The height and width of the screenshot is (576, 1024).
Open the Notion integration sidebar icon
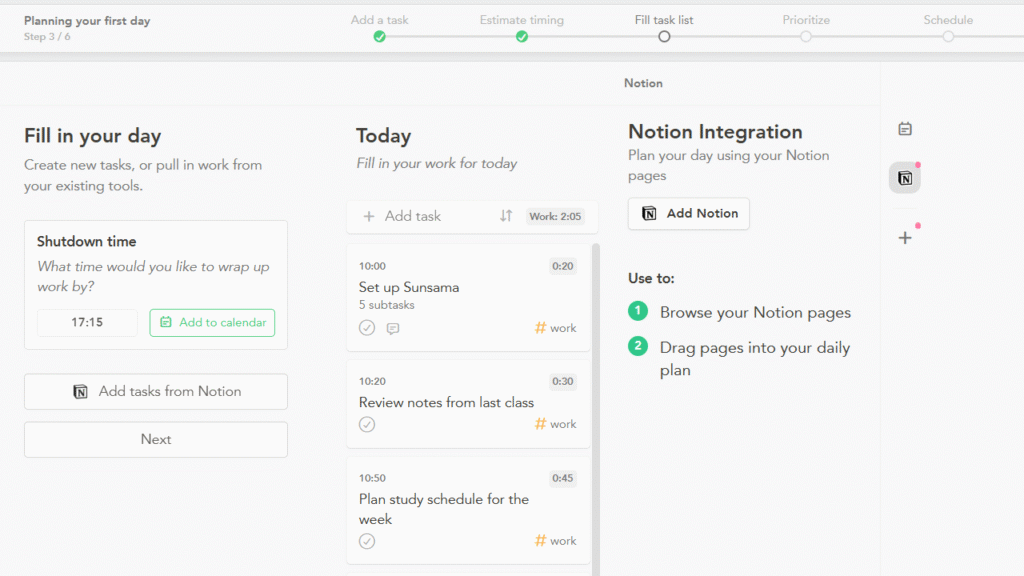(904, 178)
